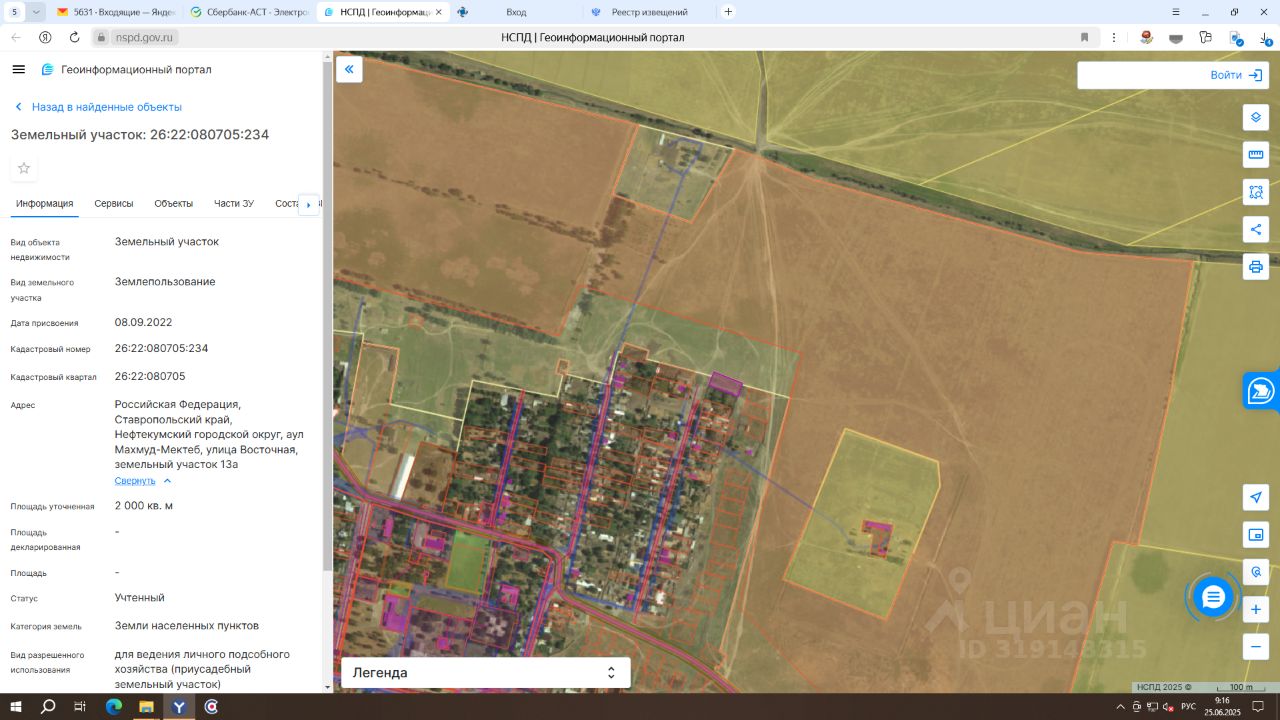
Task: Open Task View on the taskbar
Action: click(80, 706)
